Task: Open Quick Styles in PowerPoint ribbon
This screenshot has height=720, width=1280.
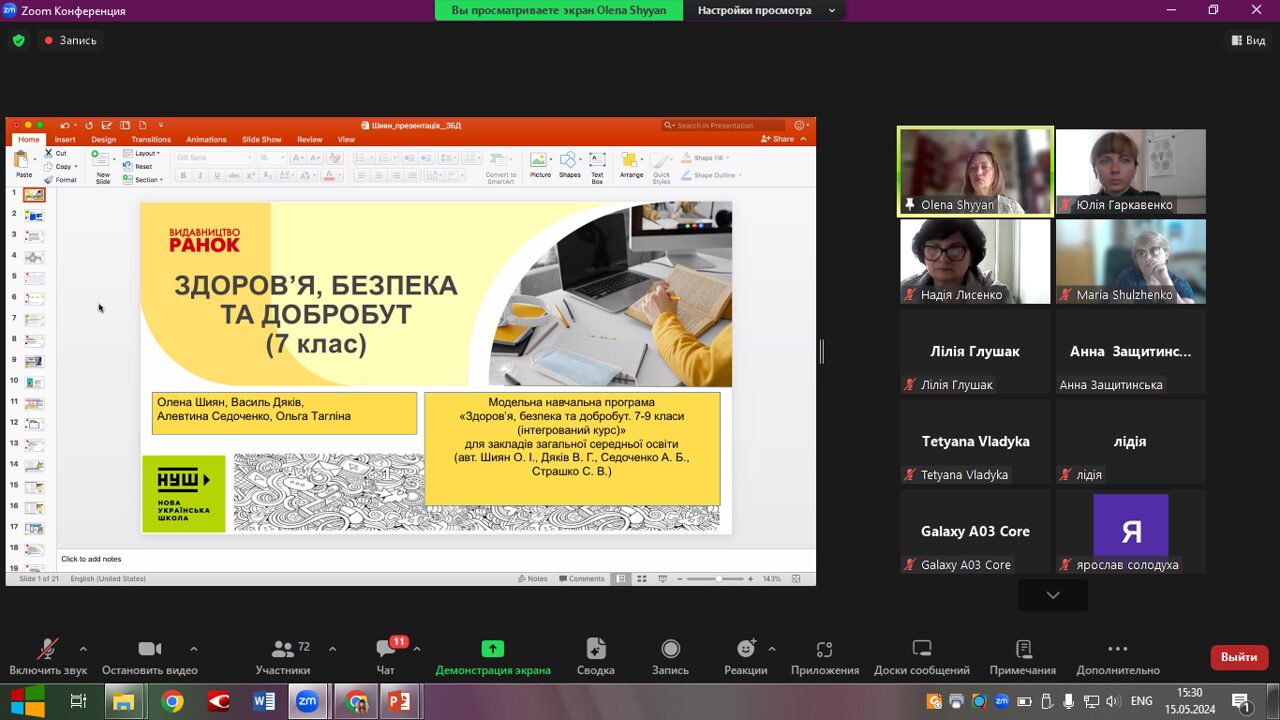Action: (x=661, y=168)
